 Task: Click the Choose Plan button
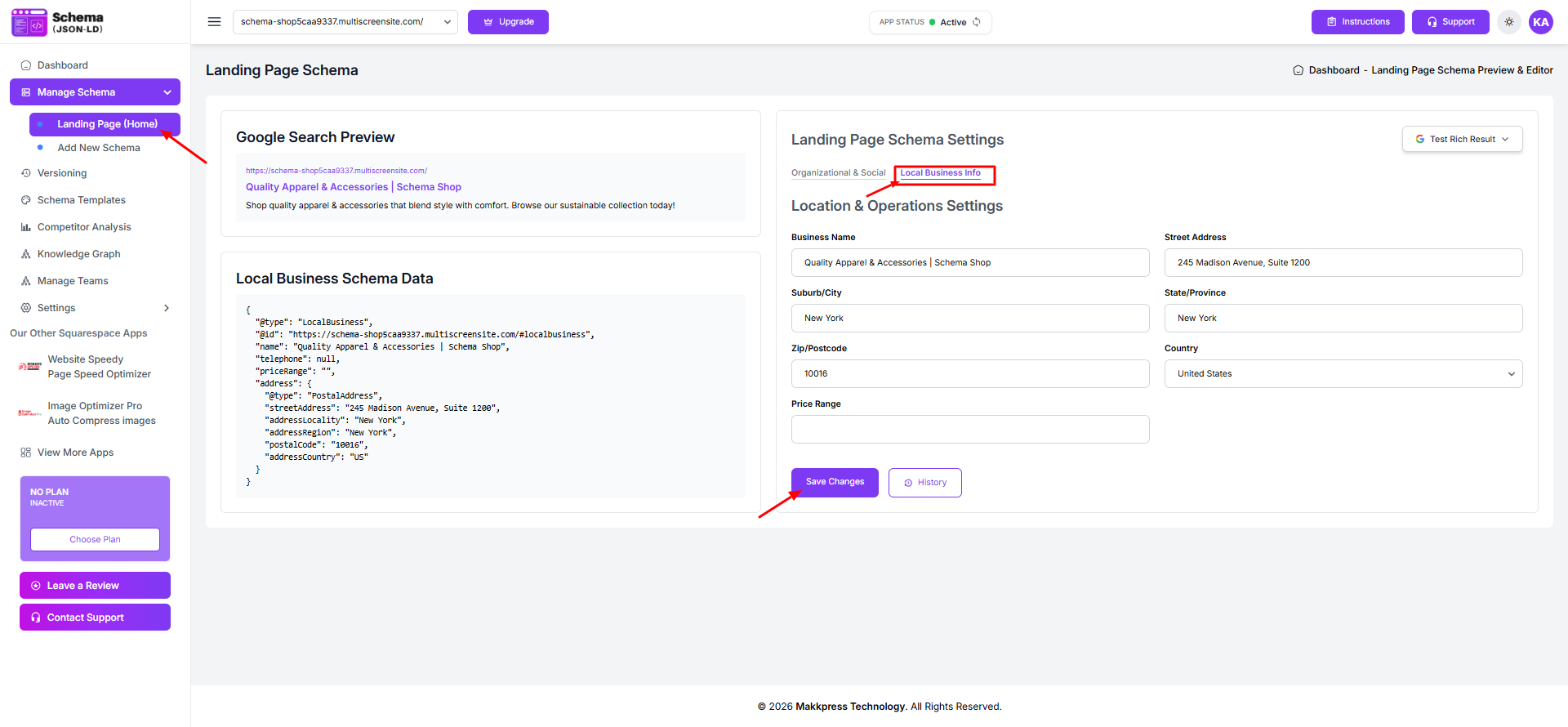95,539
